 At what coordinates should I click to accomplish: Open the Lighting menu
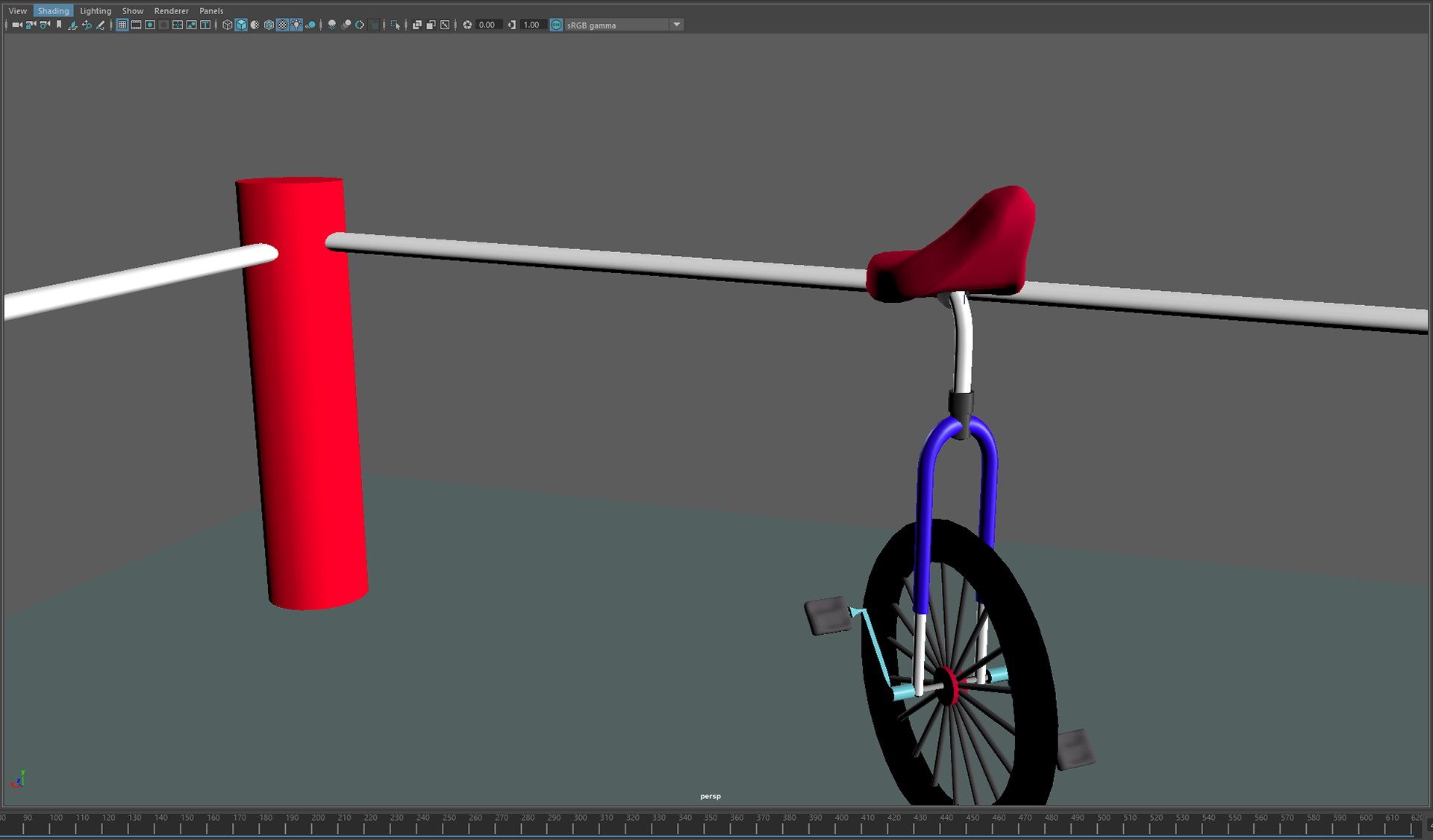96,10
